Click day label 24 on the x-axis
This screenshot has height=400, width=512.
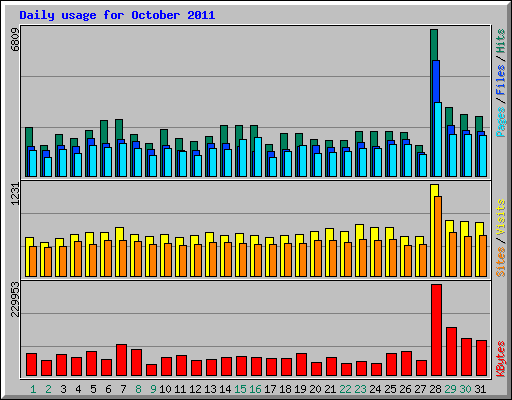coord(375,389)
